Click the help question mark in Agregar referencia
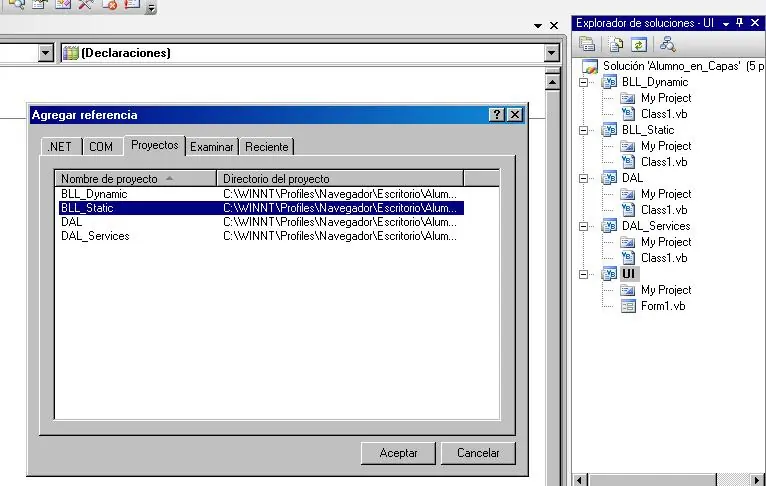 [x=496, y=114]
